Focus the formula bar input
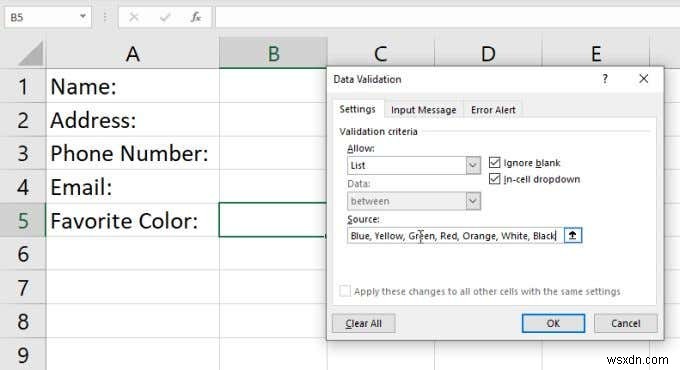The width and height of the screenshot is (680, 370). 448,17
